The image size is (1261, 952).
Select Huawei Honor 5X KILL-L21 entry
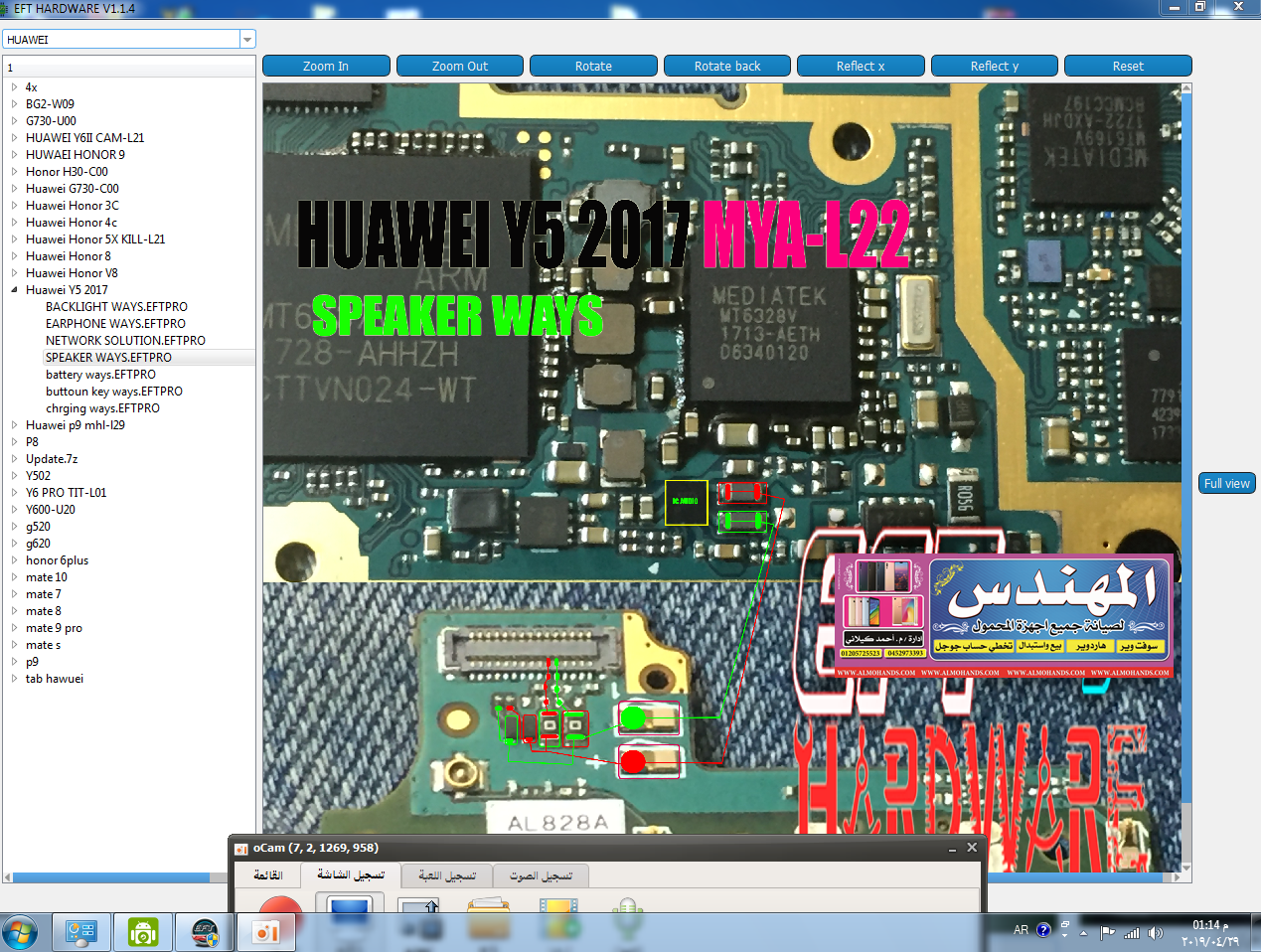95,239
